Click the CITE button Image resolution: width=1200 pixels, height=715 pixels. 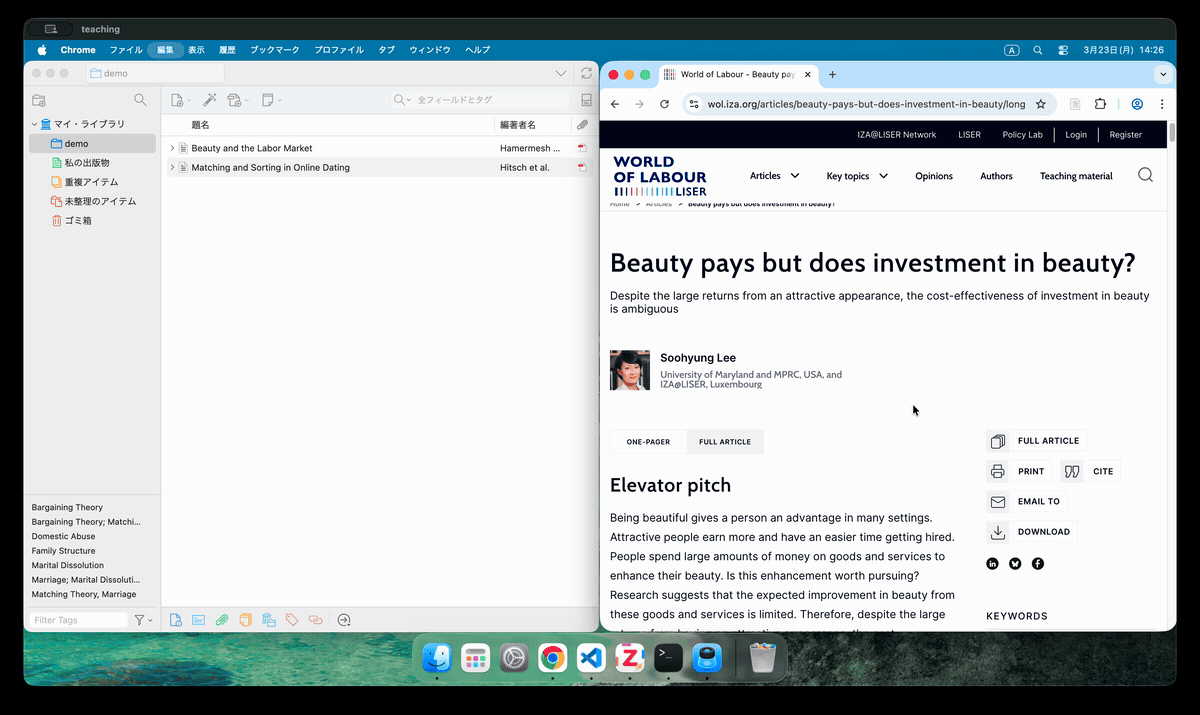tap(1090, 471)
